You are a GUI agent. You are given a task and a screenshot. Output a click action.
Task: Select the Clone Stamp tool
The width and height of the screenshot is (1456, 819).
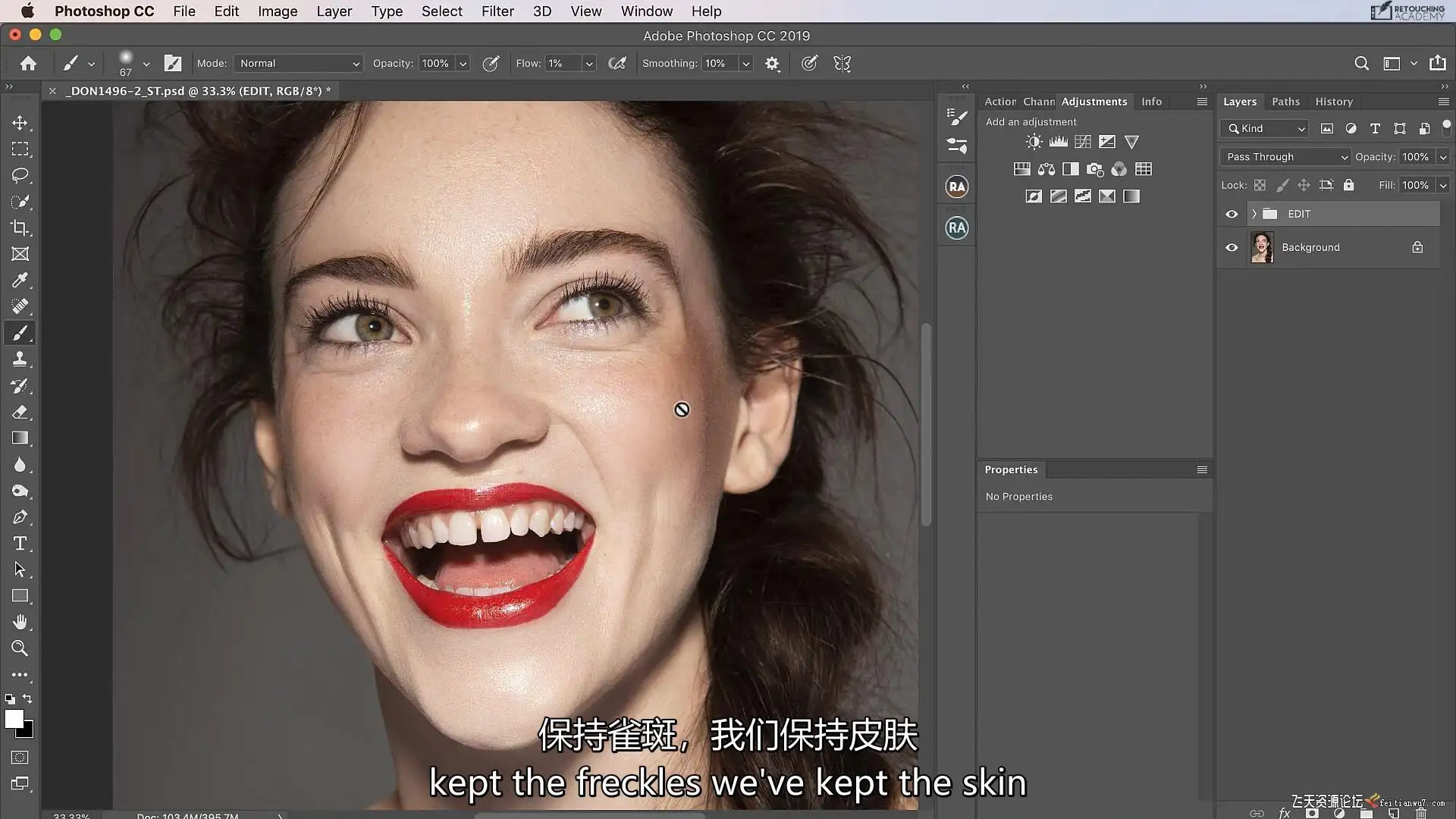[x=20, y=359]
